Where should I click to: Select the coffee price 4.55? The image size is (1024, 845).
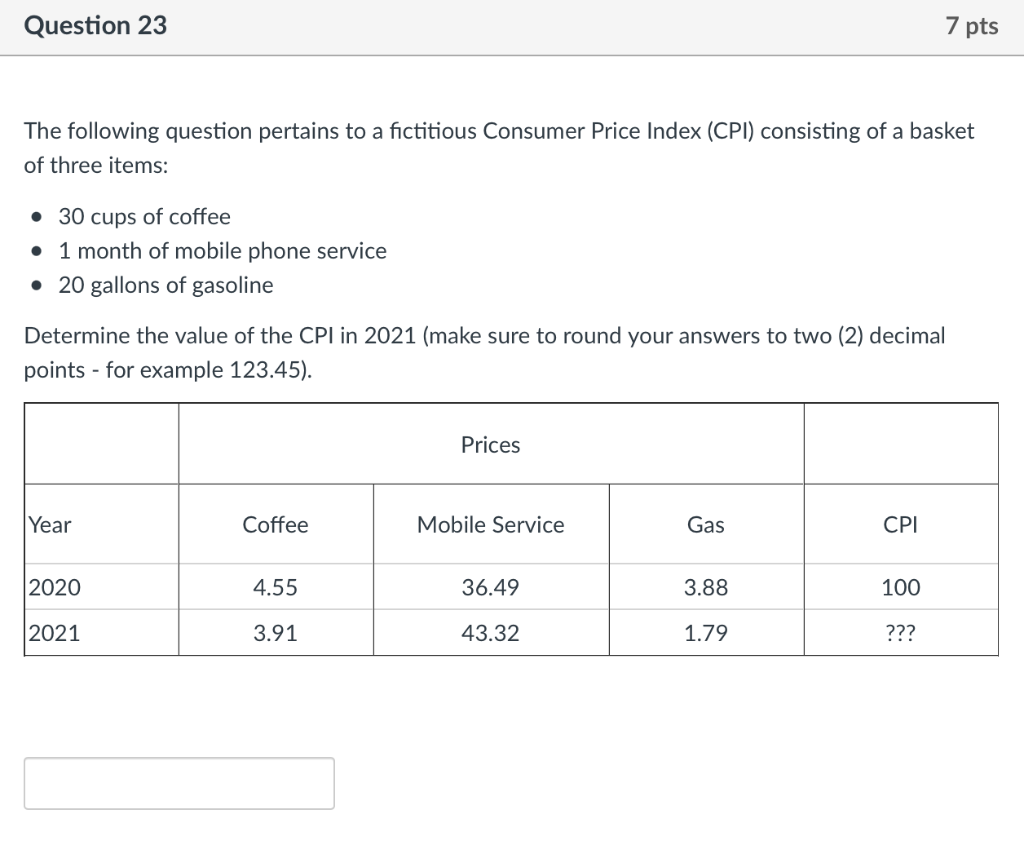point(275,588)
